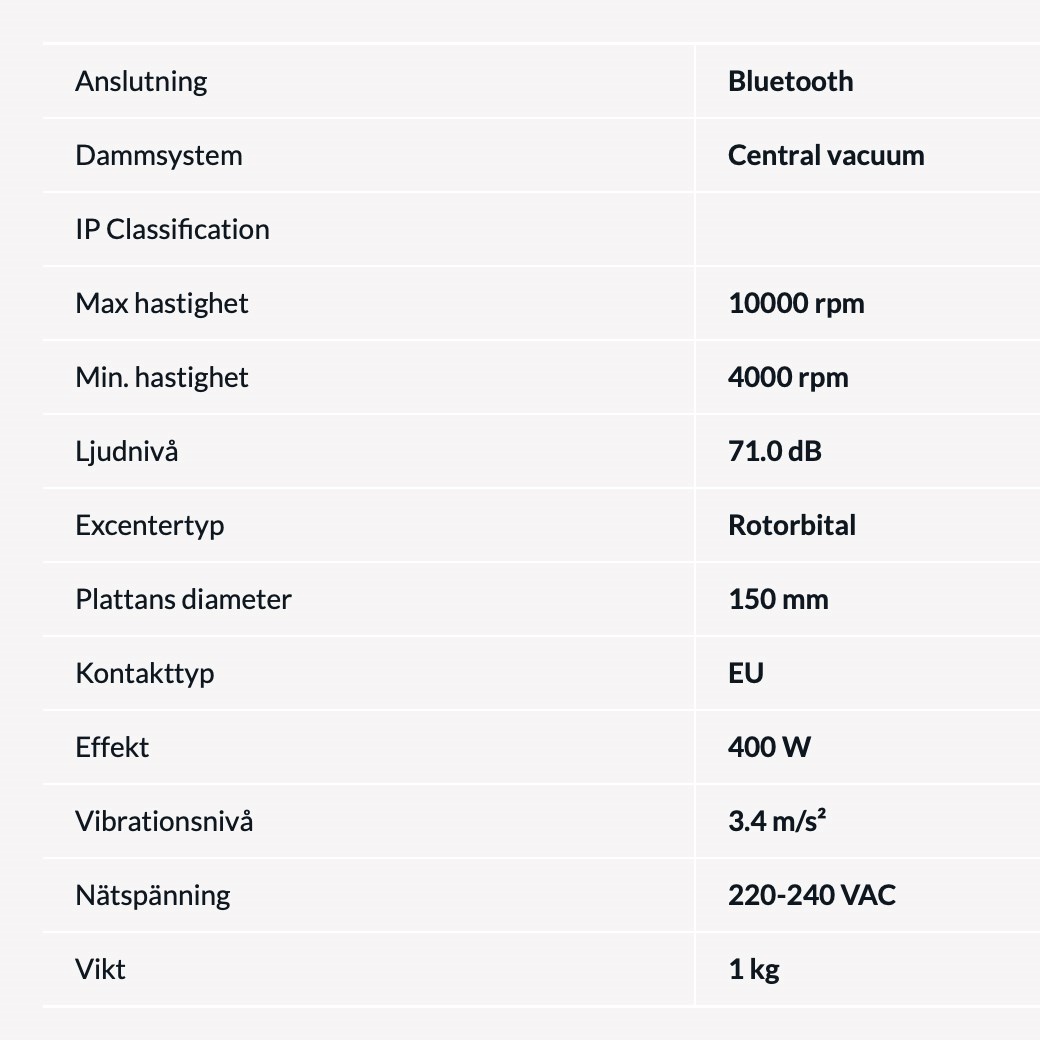Select the Plattans diameter label
The height and width of the screenshot is (1040, 1040).
184,600
